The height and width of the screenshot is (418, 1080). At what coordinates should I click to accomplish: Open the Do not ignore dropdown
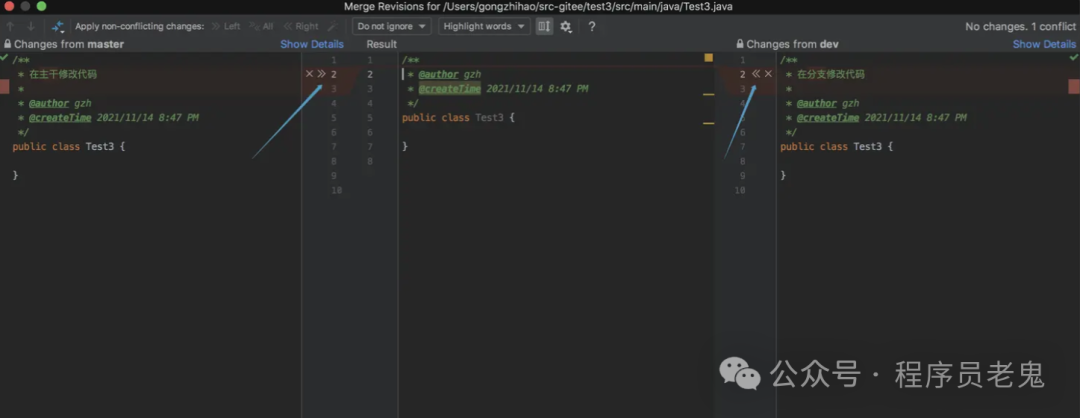(x=391, y=26)
